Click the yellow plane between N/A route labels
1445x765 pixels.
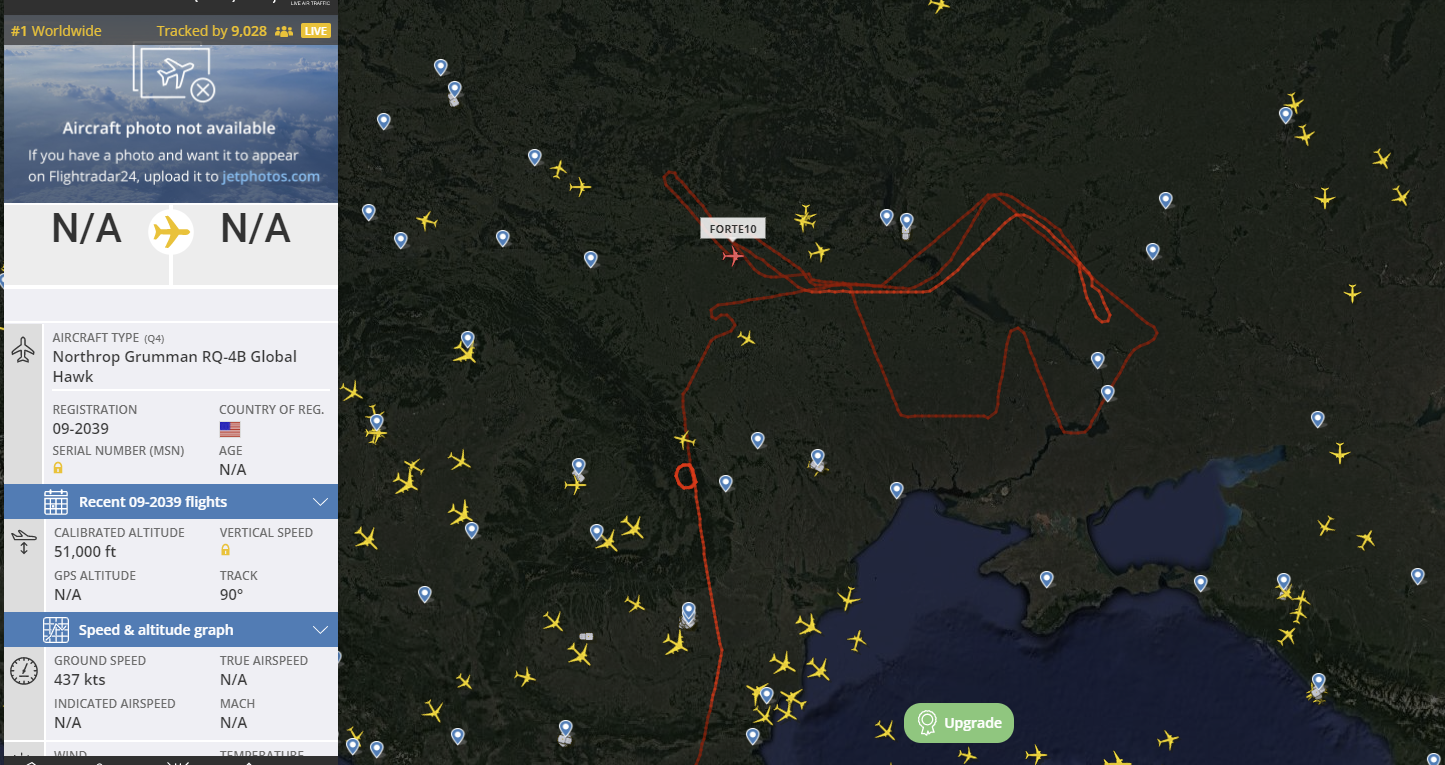click(x=171, y=232)
